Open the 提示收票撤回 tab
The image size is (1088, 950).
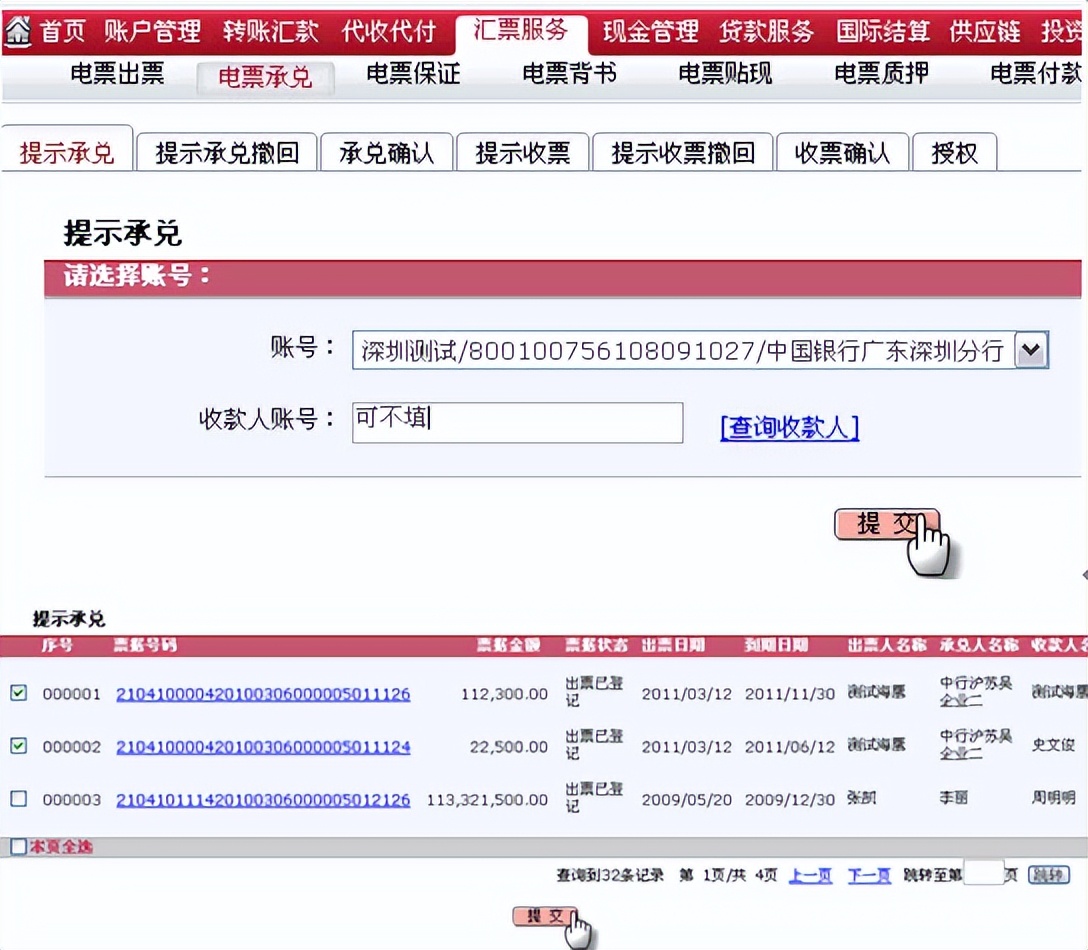682,150
